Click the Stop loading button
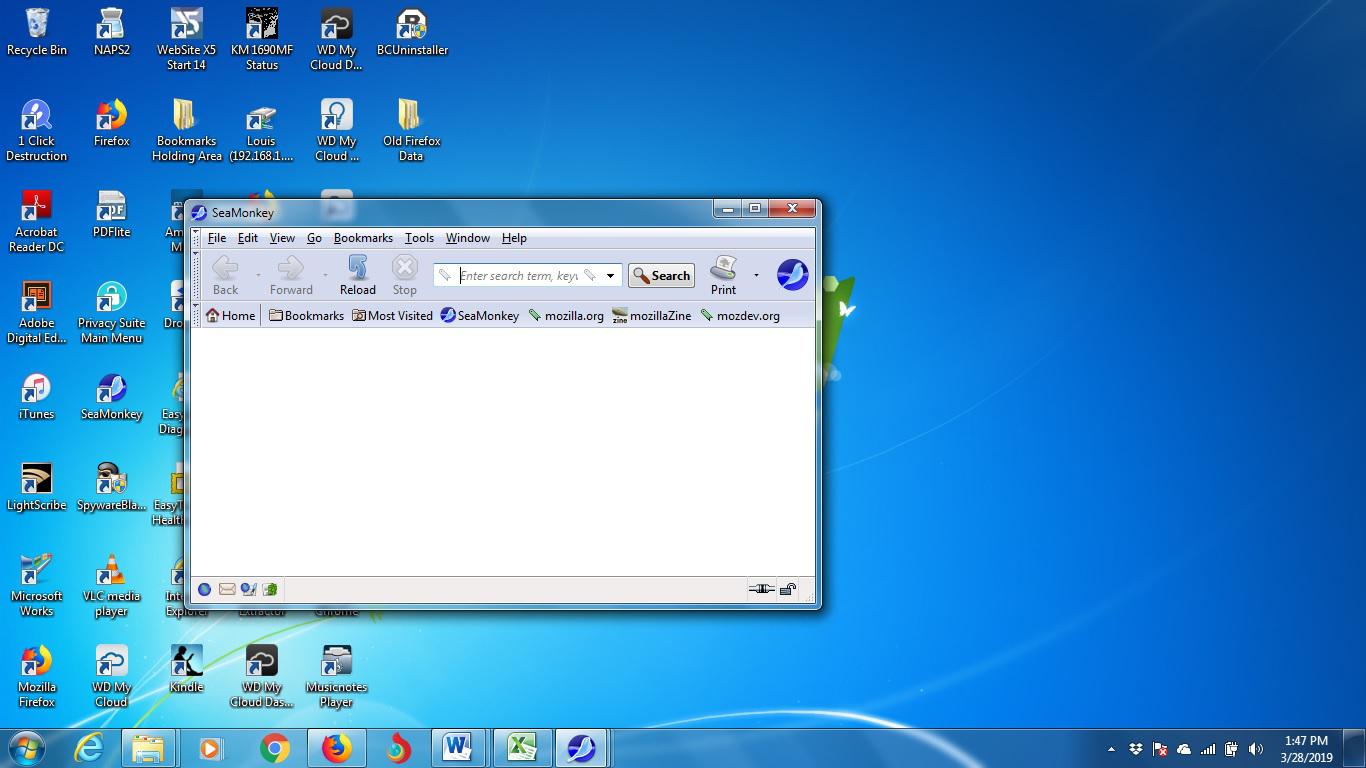Viewport: 1366px width, 768px height. tap(404, 274)
